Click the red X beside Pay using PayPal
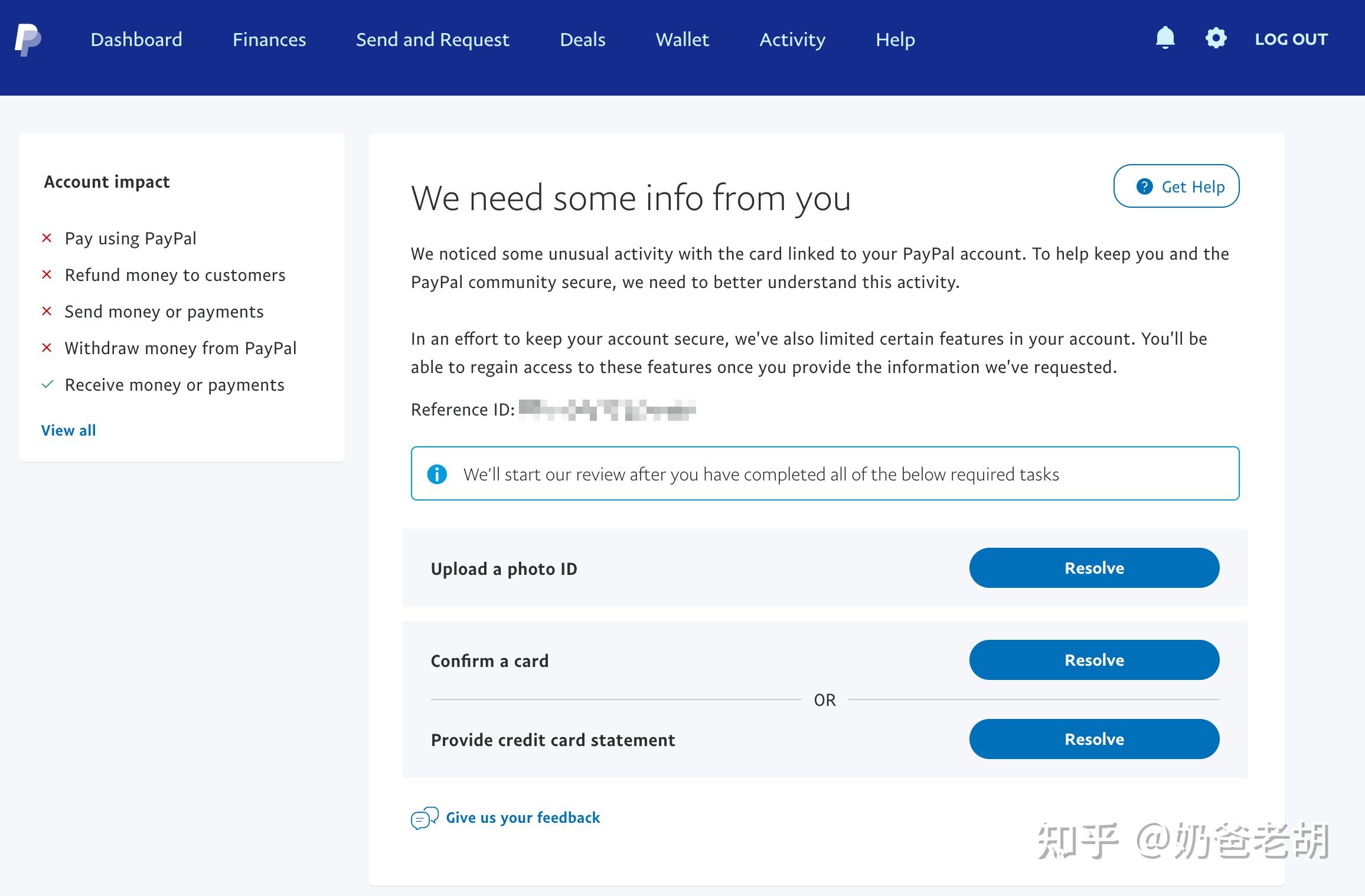Viewport: 1365px width, 896px height. click(x=47, y=238)
